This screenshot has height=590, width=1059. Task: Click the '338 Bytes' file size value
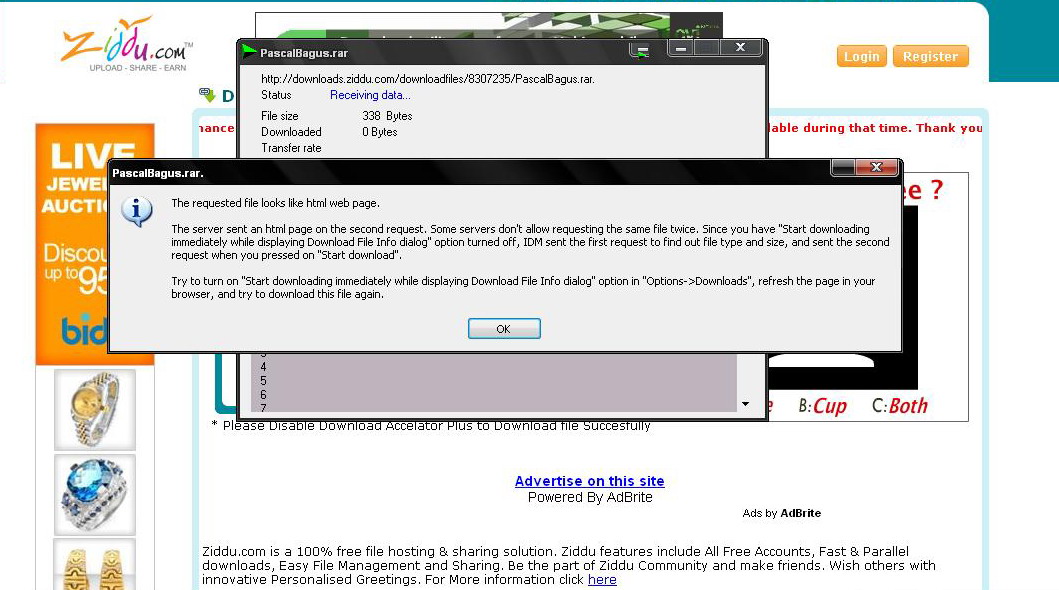(x=387, y=116)
